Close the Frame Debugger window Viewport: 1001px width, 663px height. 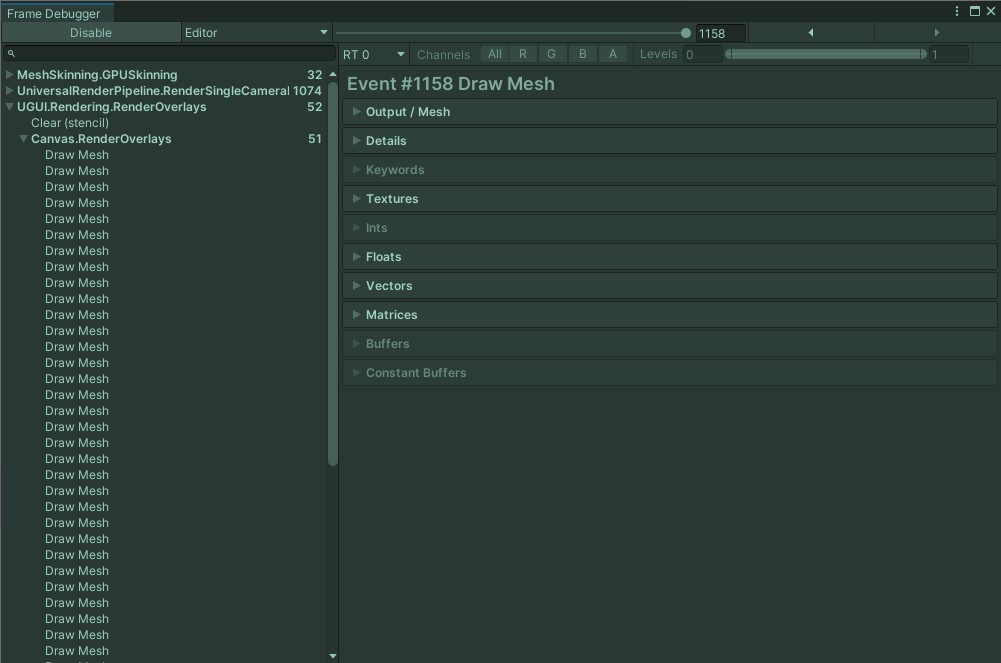(x=991, y=11)
